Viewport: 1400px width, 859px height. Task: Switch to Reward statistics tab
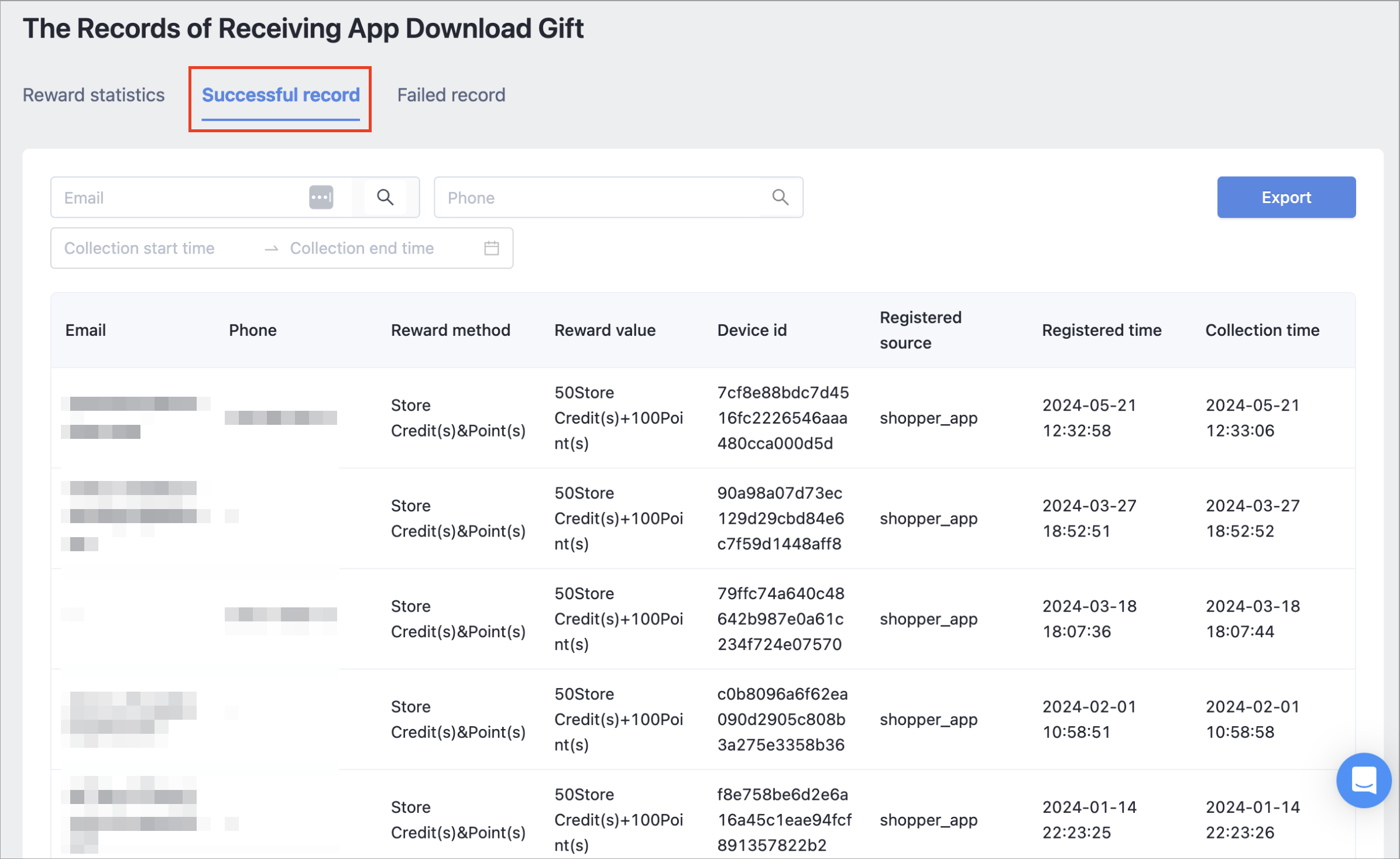tap(94, 95)
